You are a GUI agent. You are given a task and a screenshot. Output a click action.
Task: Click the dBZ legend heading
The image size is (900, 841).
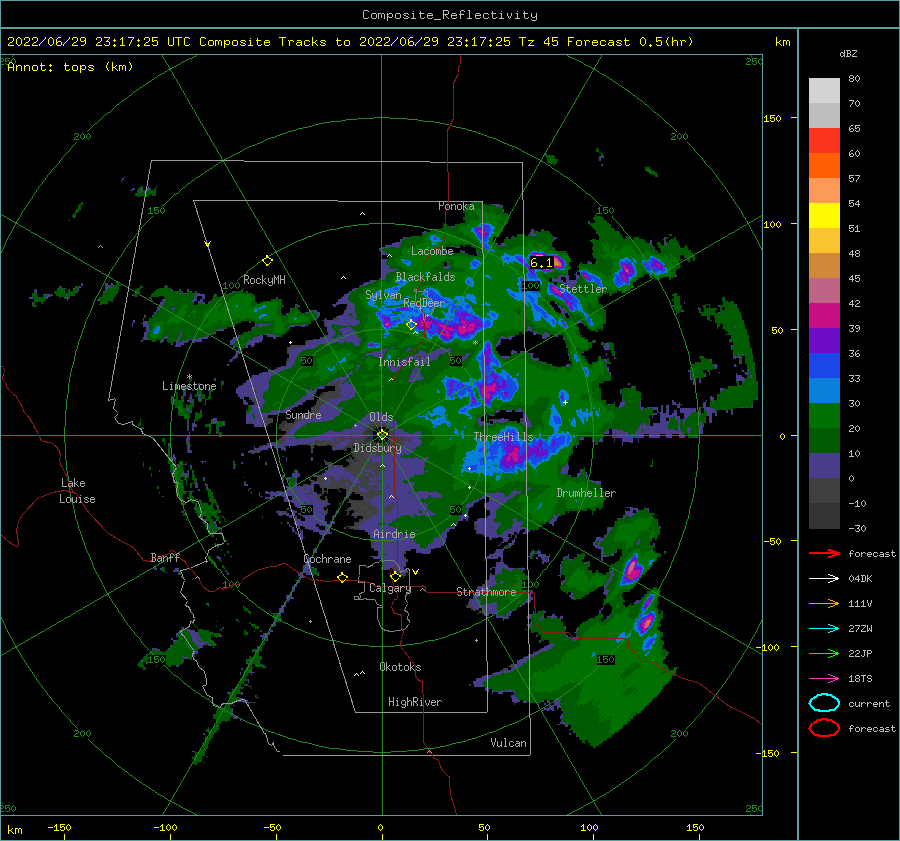pyautogui.click(x=848, y=53)
